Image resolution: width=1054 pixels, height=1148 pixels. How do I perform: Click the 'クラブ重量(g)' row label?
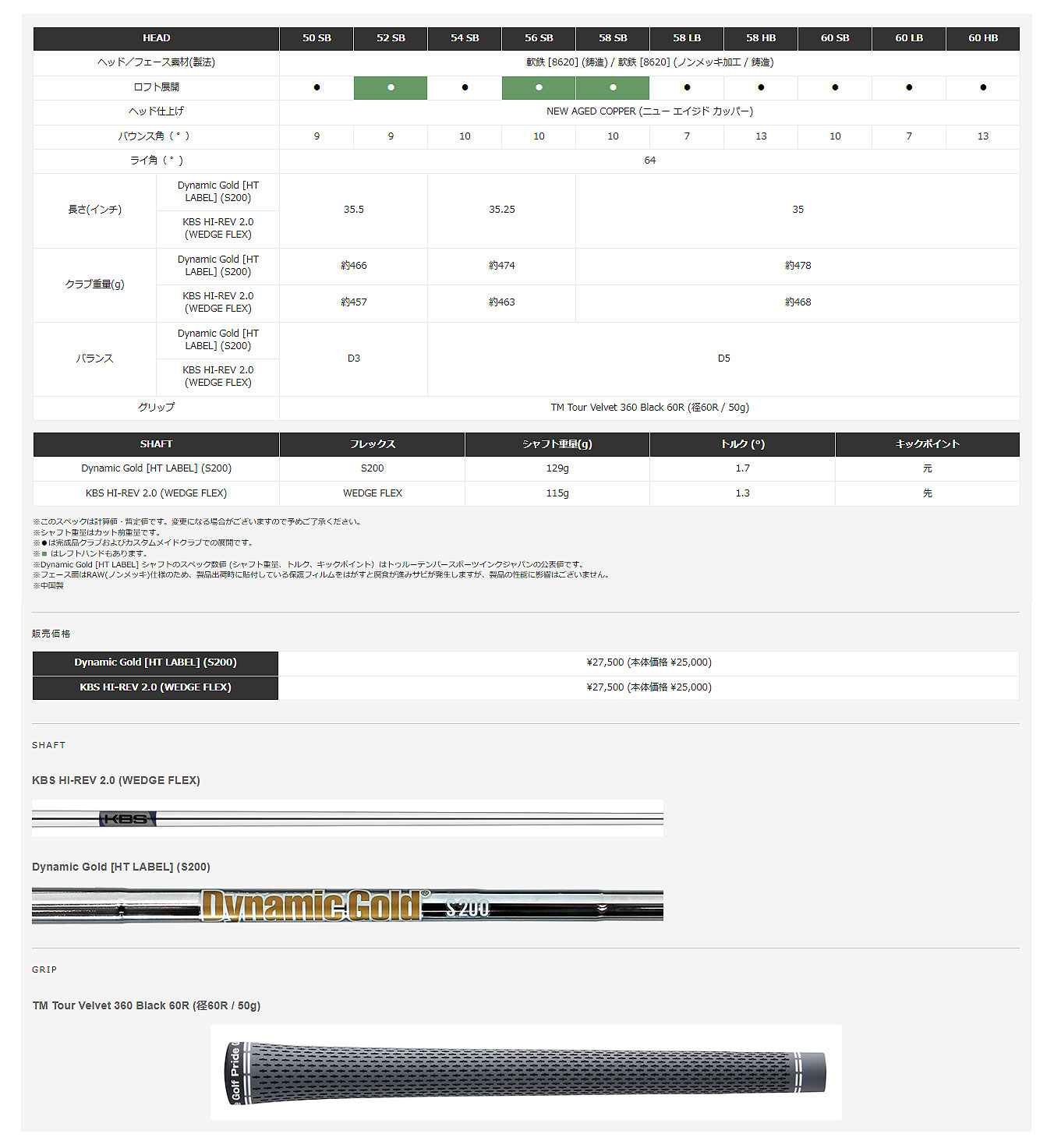95,284
